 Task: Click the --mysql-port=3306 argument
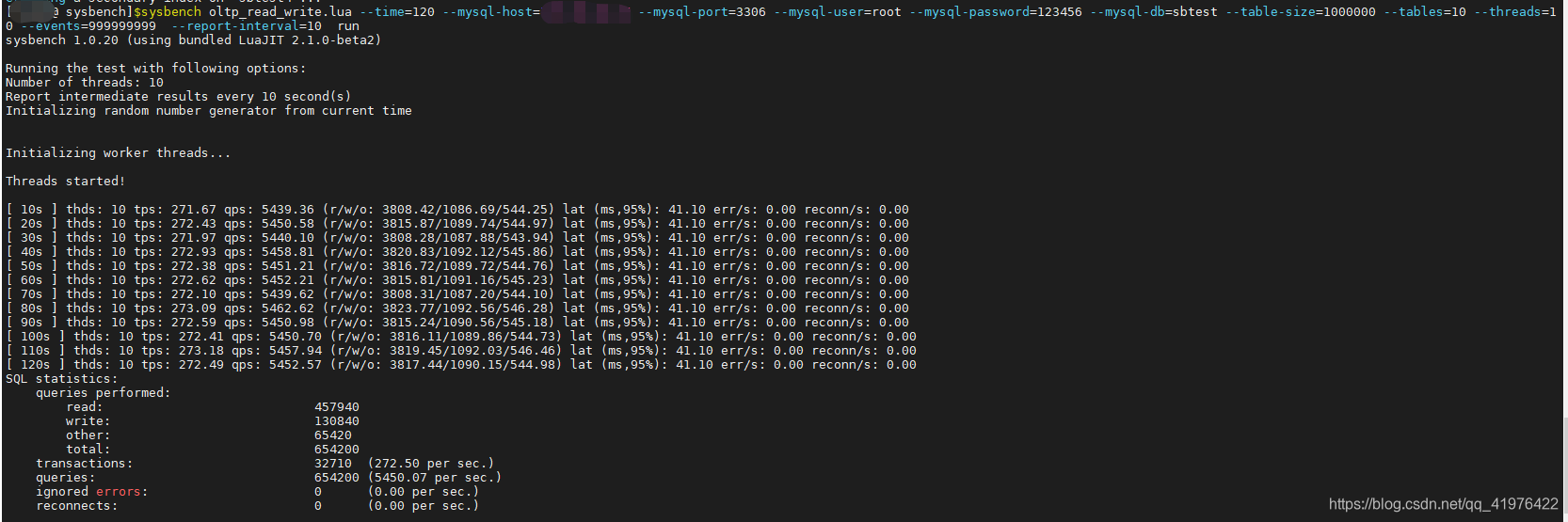[x=702, y=12]
